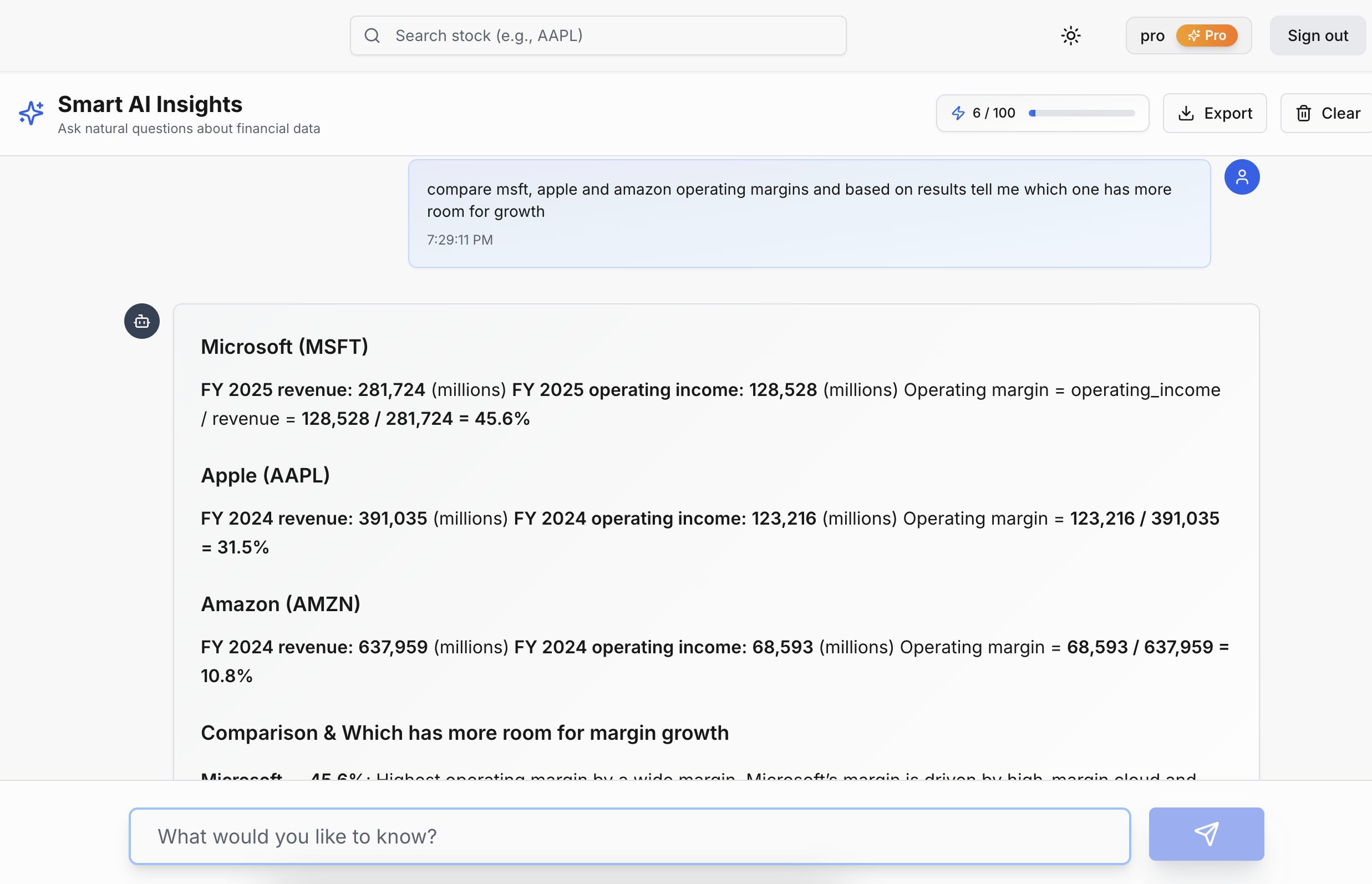Click the trash icon on Clear button
The height and width of the screenshot is (884, 1372).
(1304, 113)
